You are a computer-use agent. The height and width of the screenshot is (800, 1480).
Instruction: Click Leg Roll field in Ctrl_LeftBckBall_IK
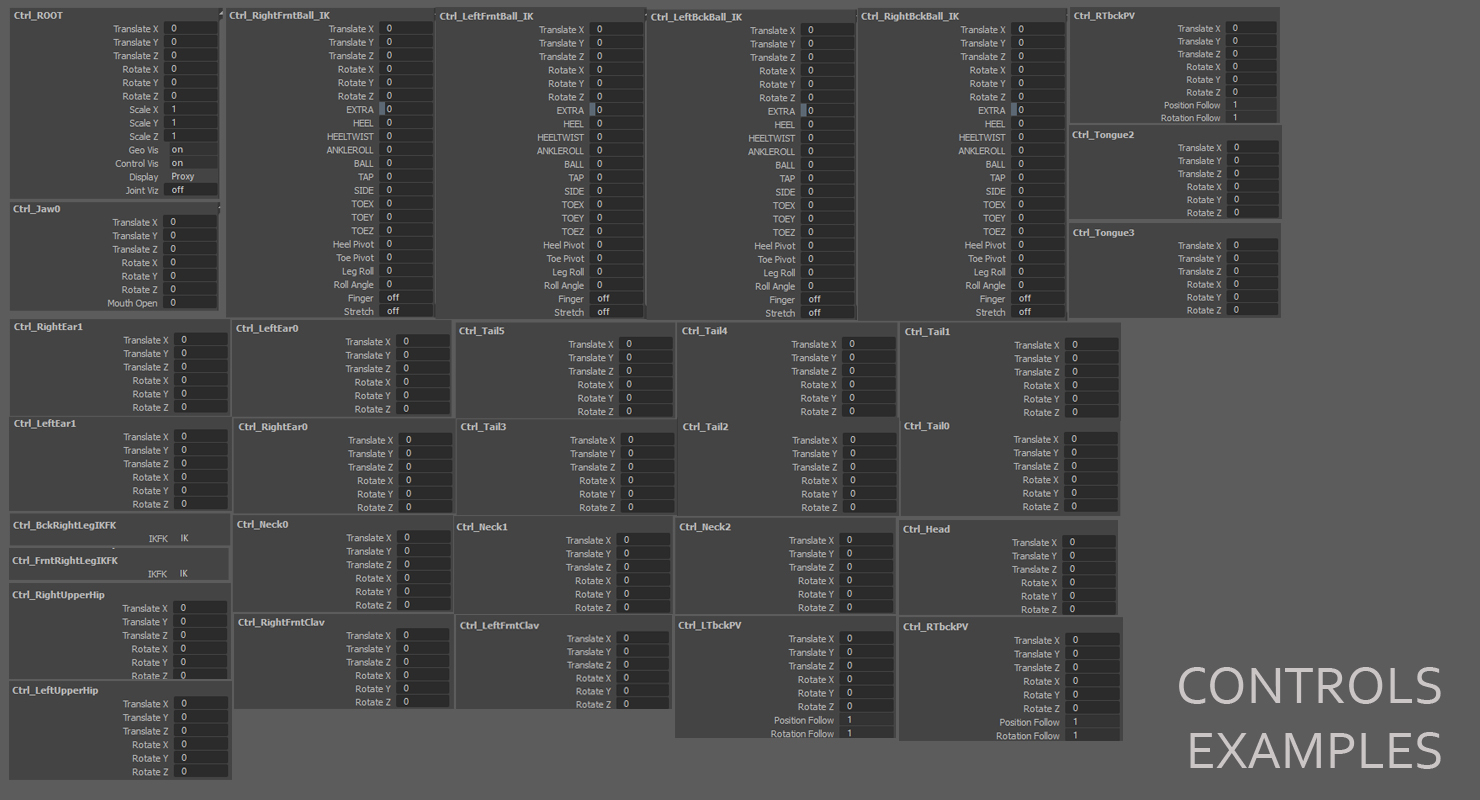pyautogui.click(x=829, y=272)
